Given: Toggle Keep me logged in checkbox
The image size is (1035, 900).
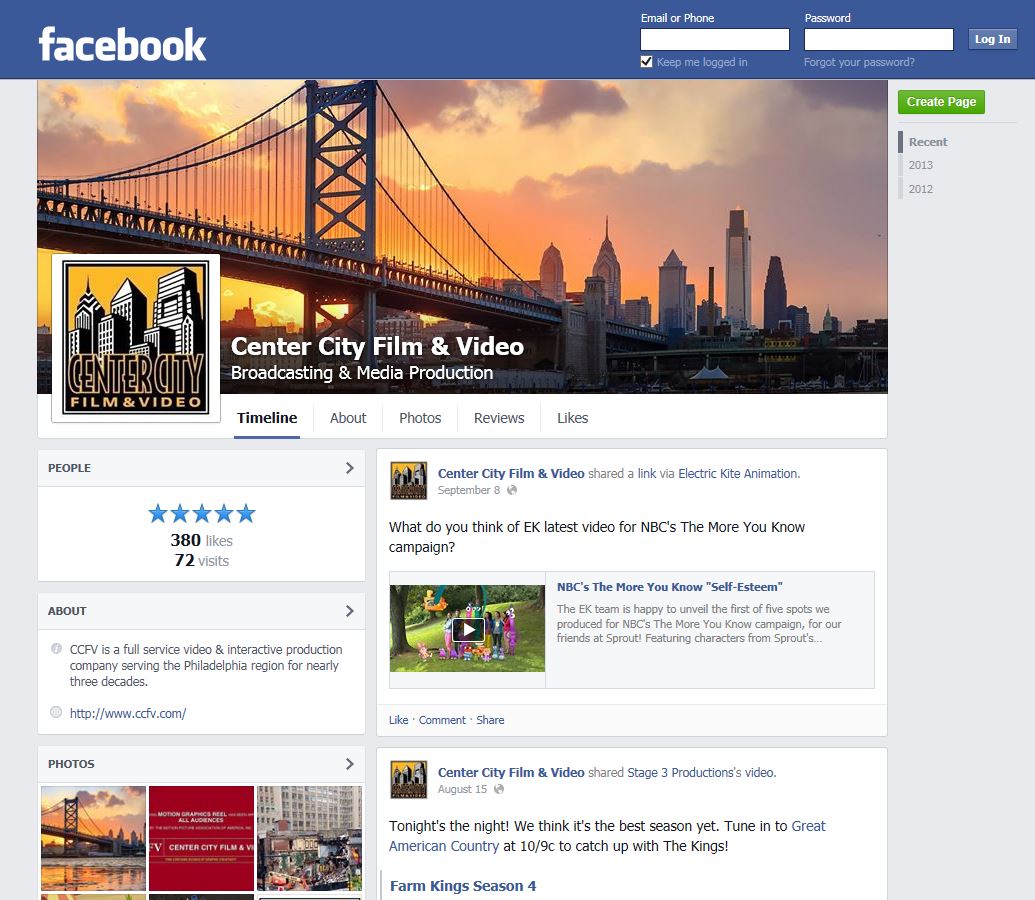Looking at the screenshot, I should pyautogui.click(x=646, y=61).
